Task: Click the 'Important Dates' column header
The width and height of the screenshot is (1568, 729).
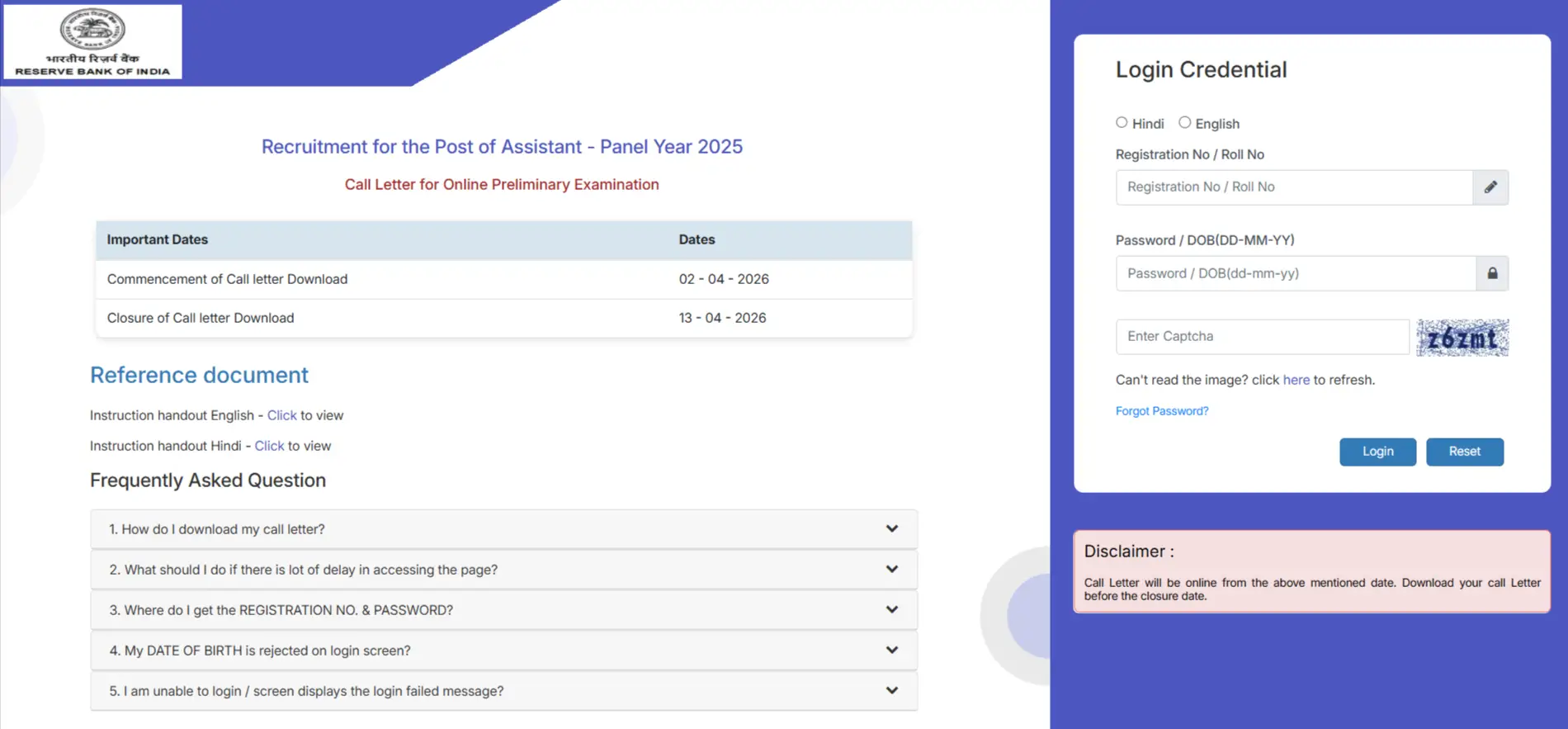Action: click(158, 239)
